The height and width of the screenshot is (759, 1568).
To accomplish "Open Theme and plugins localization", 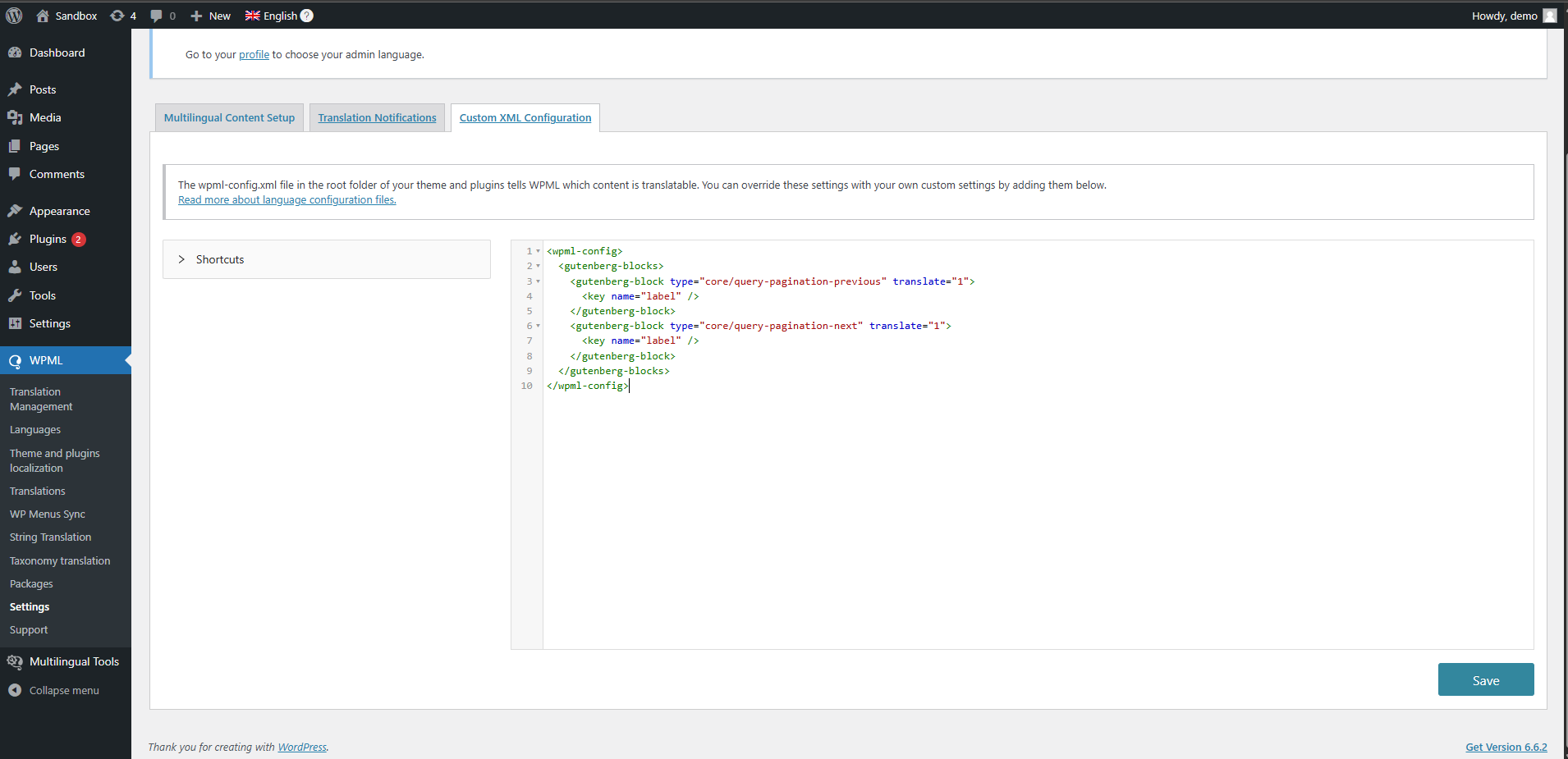I will 54,460.
